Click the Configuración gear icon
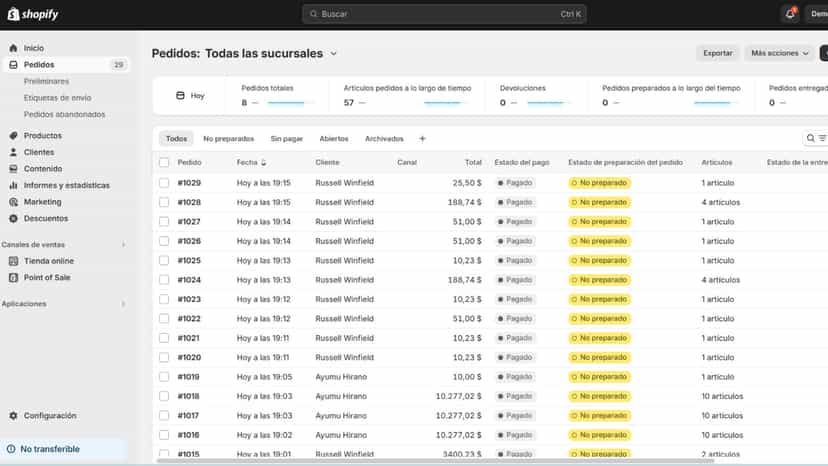This screenshot has width=828, height=466. pos(13,416)
